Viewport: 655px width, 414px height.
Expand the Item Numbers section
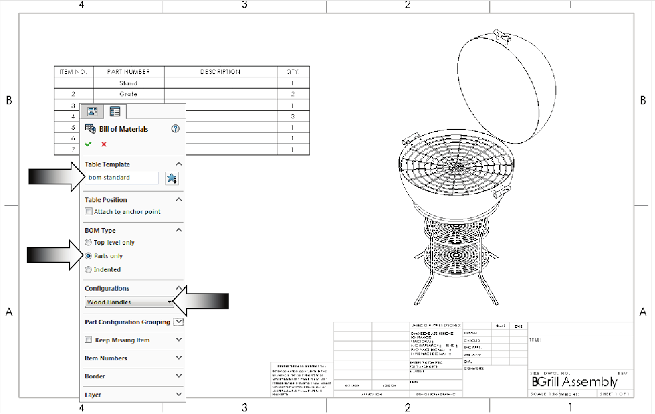[179, 358]
